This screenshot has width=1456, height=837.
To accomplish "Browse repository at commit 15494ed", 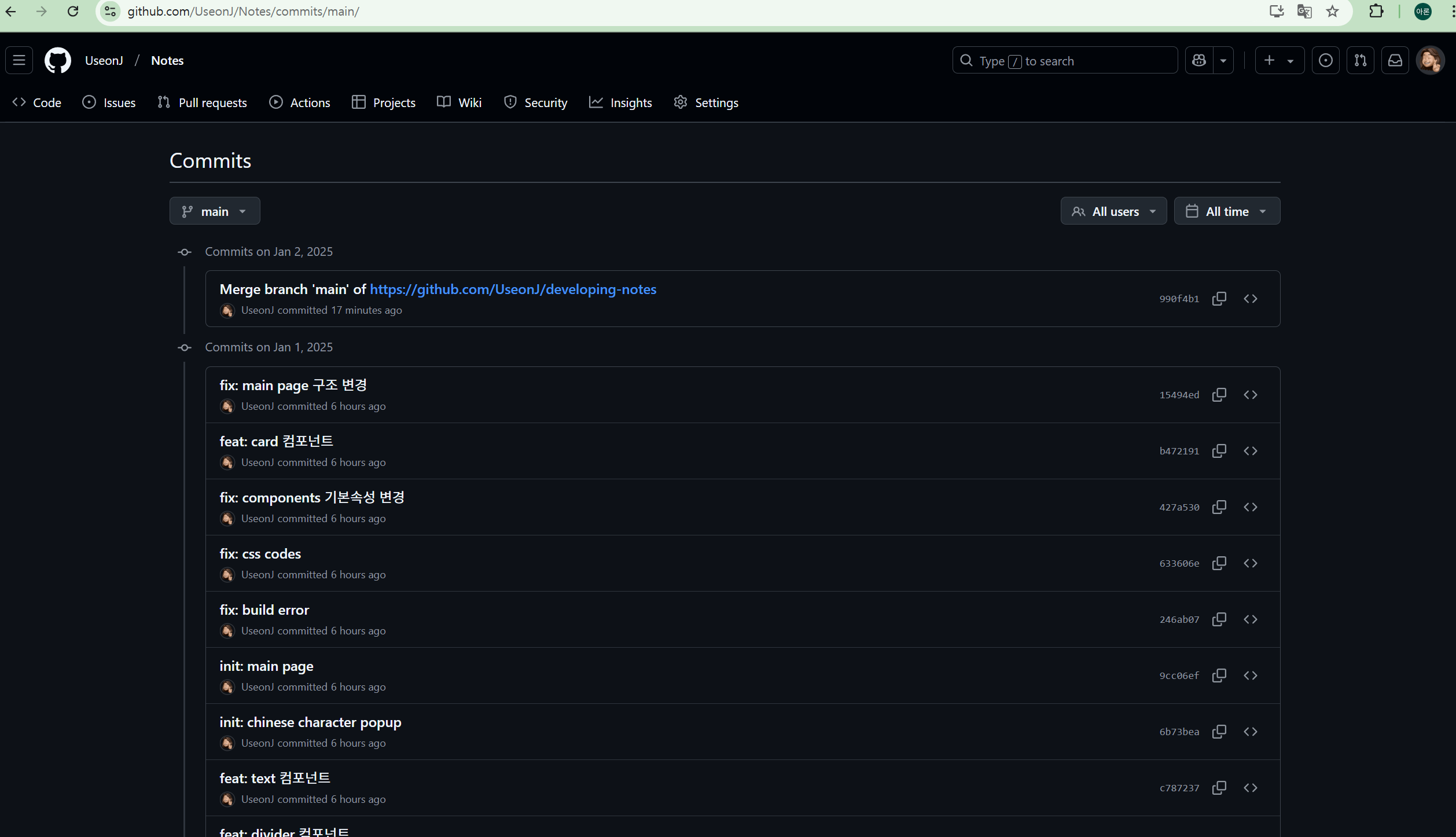I will (1250, 395).
